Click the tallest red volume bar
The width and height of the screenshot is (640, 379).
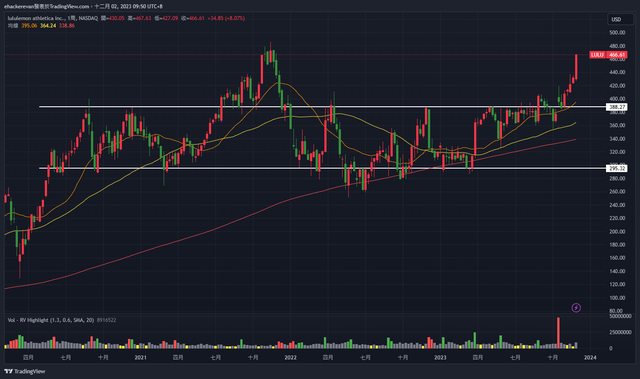tap(558, 332)
